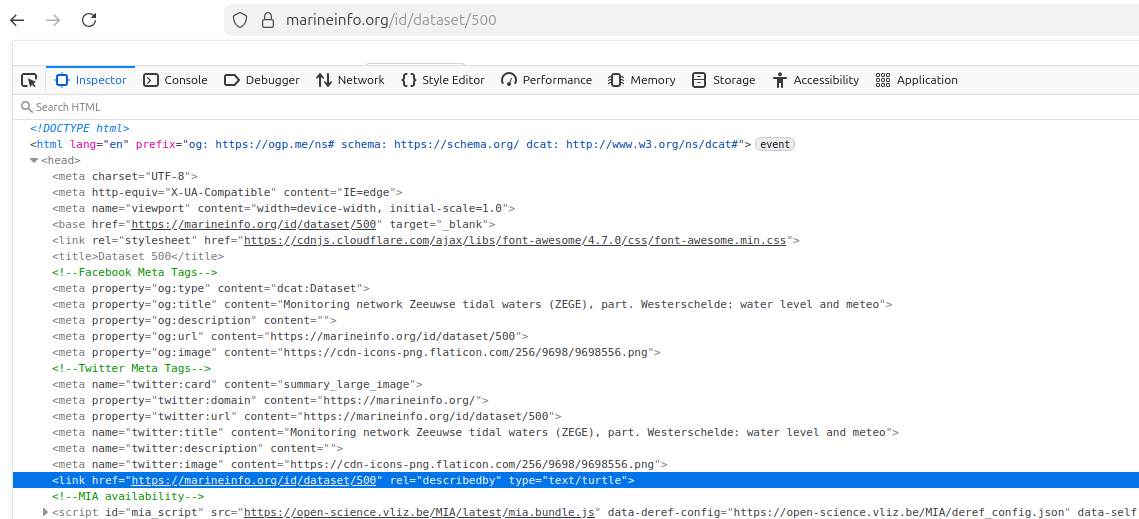Open the font-awesome stylesheet link
Viewport: 1139px width, 519px height.
tap(515, 240)
